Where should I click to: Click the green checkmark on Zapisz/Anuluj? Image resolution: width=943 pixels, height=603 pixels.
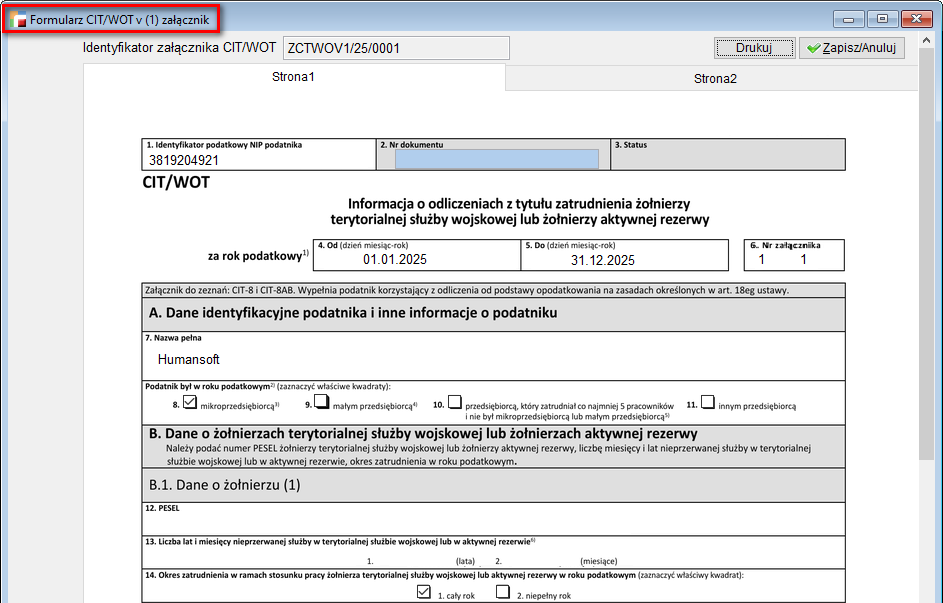814,48
